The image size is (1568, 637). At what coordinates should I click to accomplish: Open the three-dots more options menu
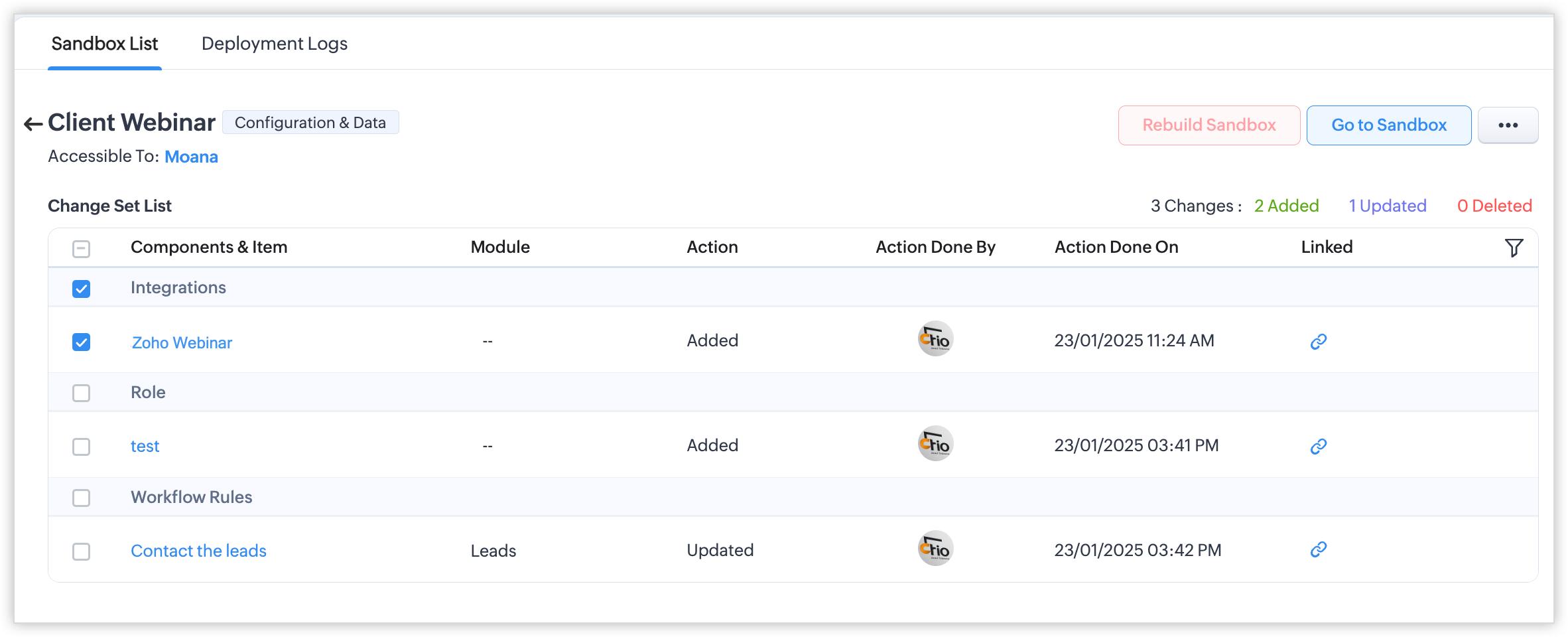pyautogui.click(x=1508, y=125)
